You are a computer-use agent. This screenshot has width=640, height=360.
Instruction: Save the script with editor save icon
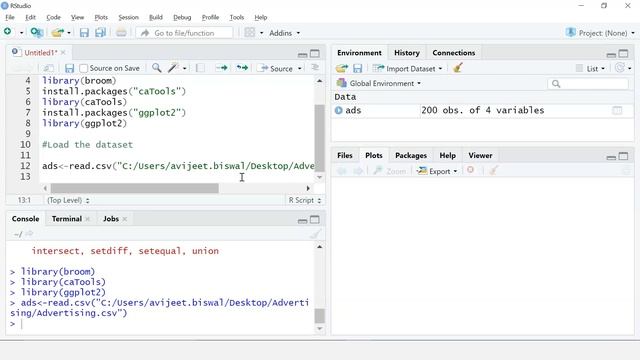(69, 68)
